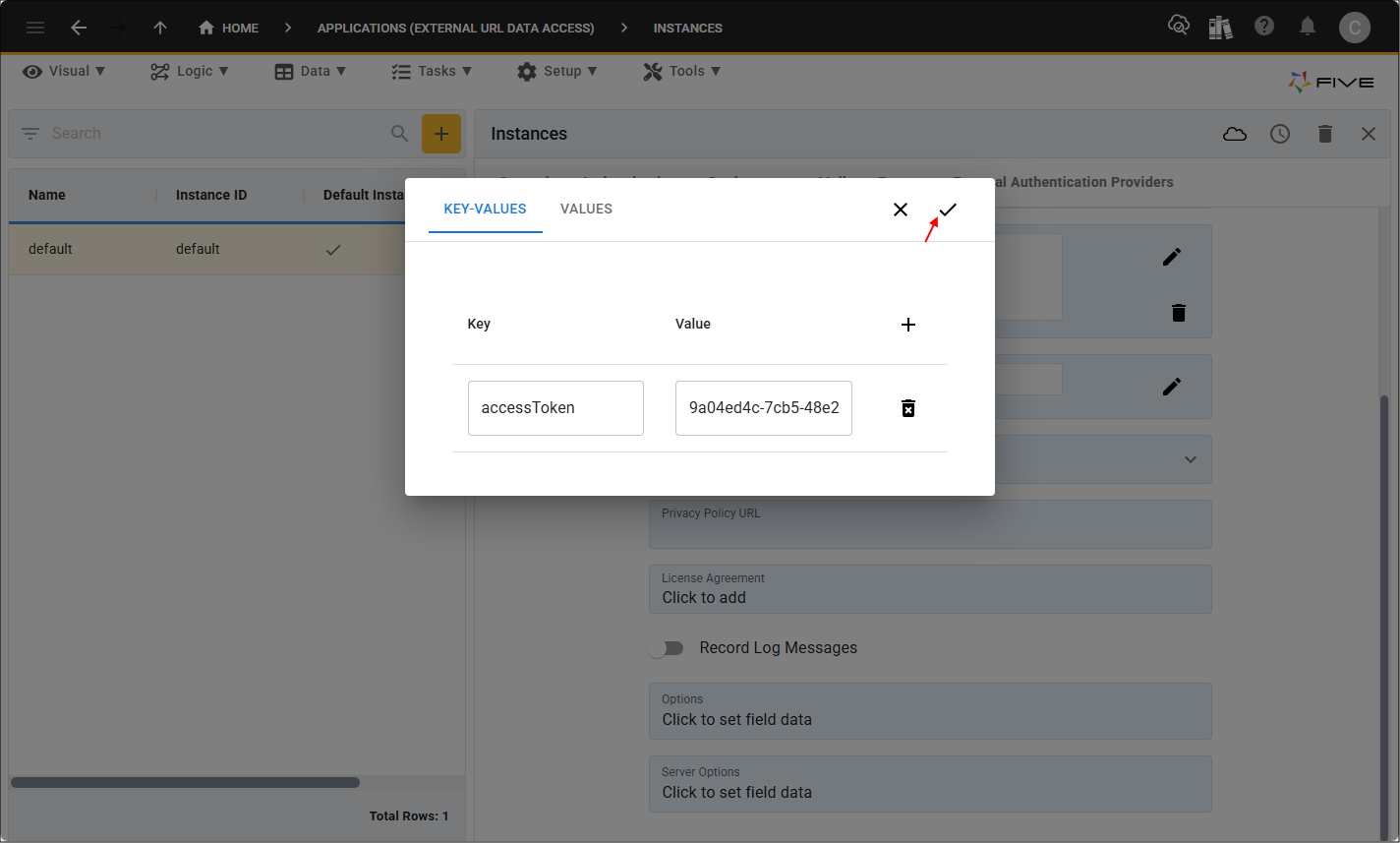Open the hamburger navigation menu
This screenshot has width=1400, height=843.
35,28
